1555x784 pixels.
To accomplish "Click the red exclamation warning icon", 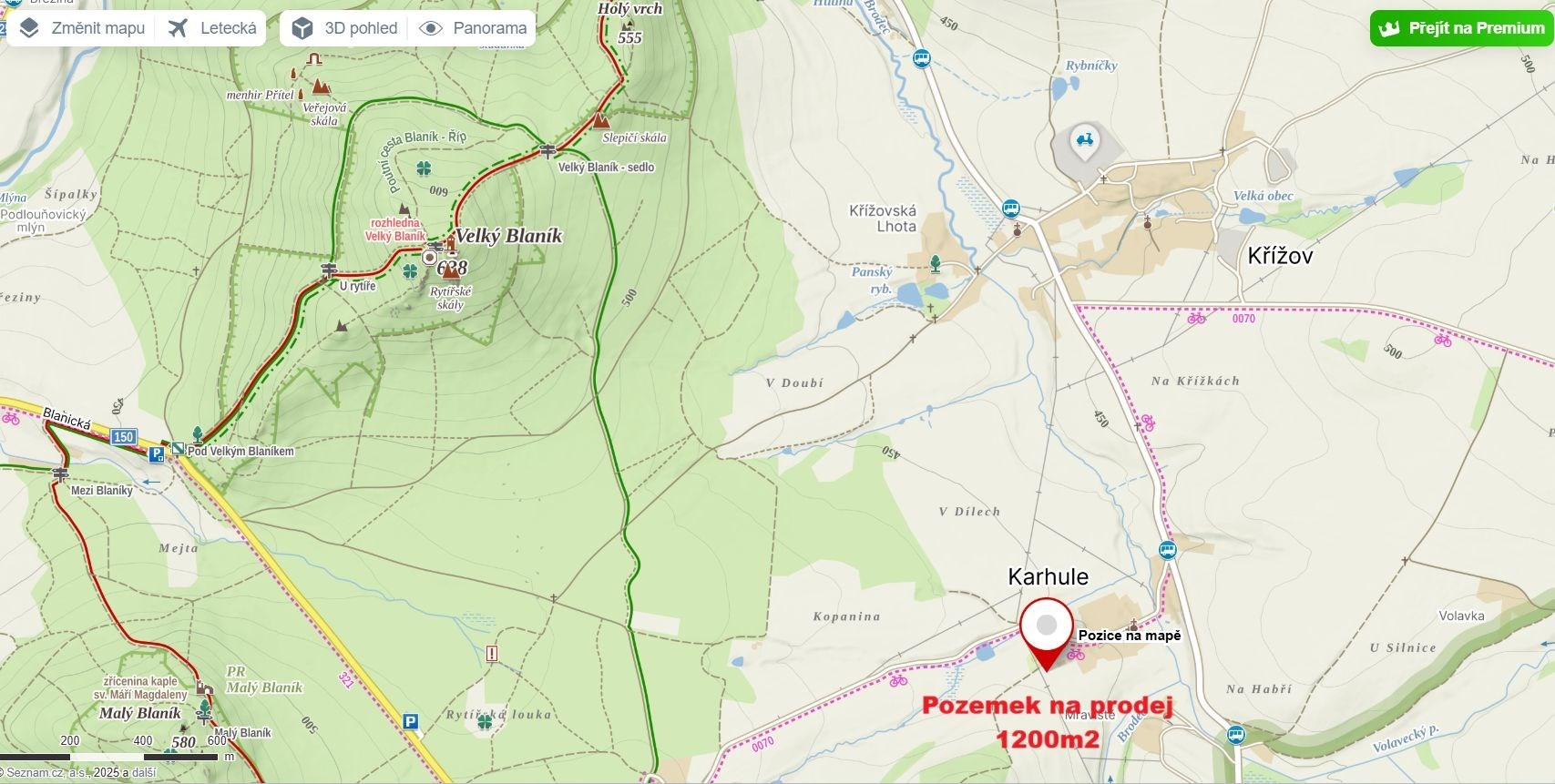I will click(492, 653).
